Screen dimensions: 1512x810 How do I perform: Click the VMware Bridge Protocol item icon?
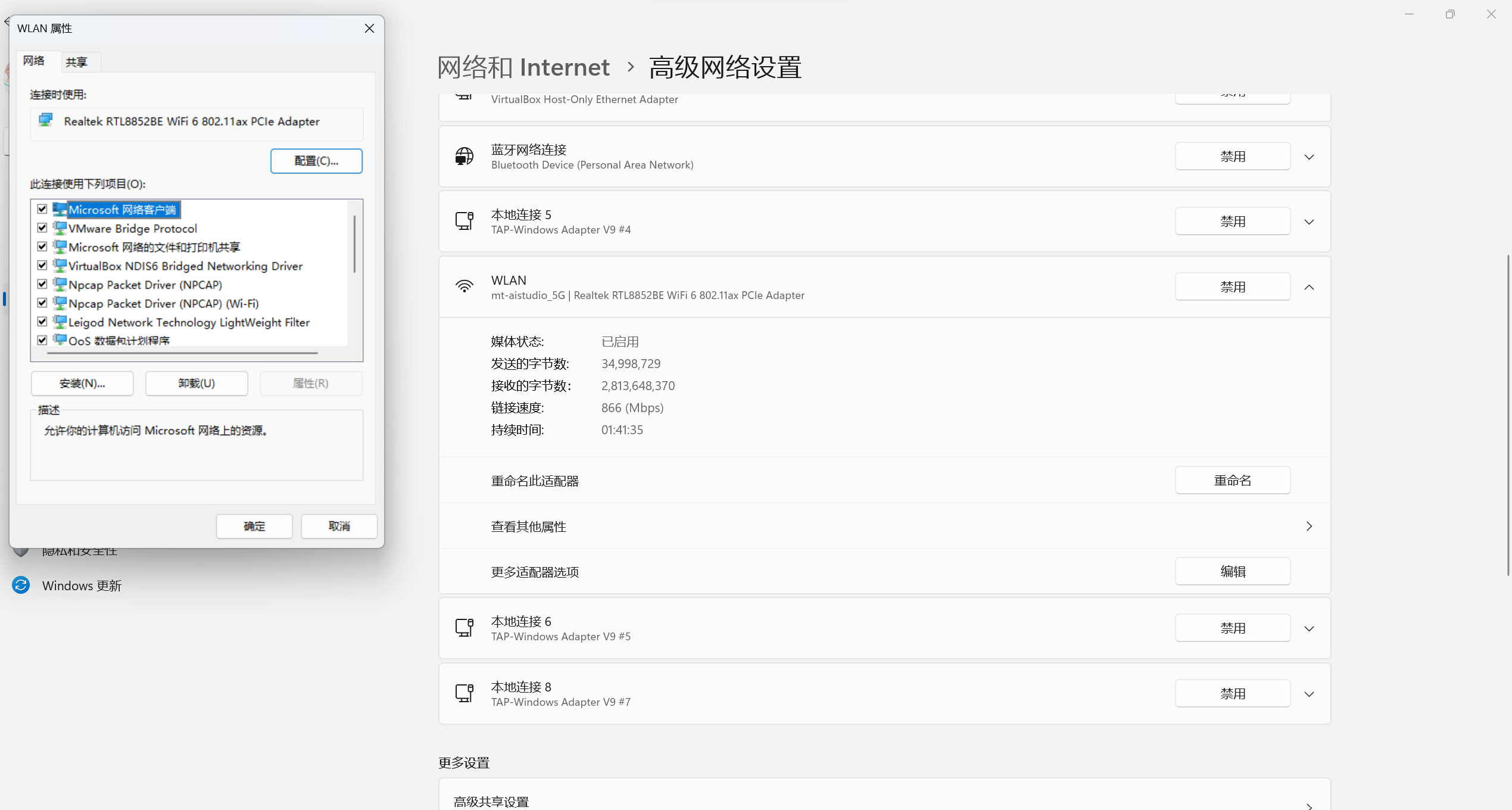[x=60, y=228]
